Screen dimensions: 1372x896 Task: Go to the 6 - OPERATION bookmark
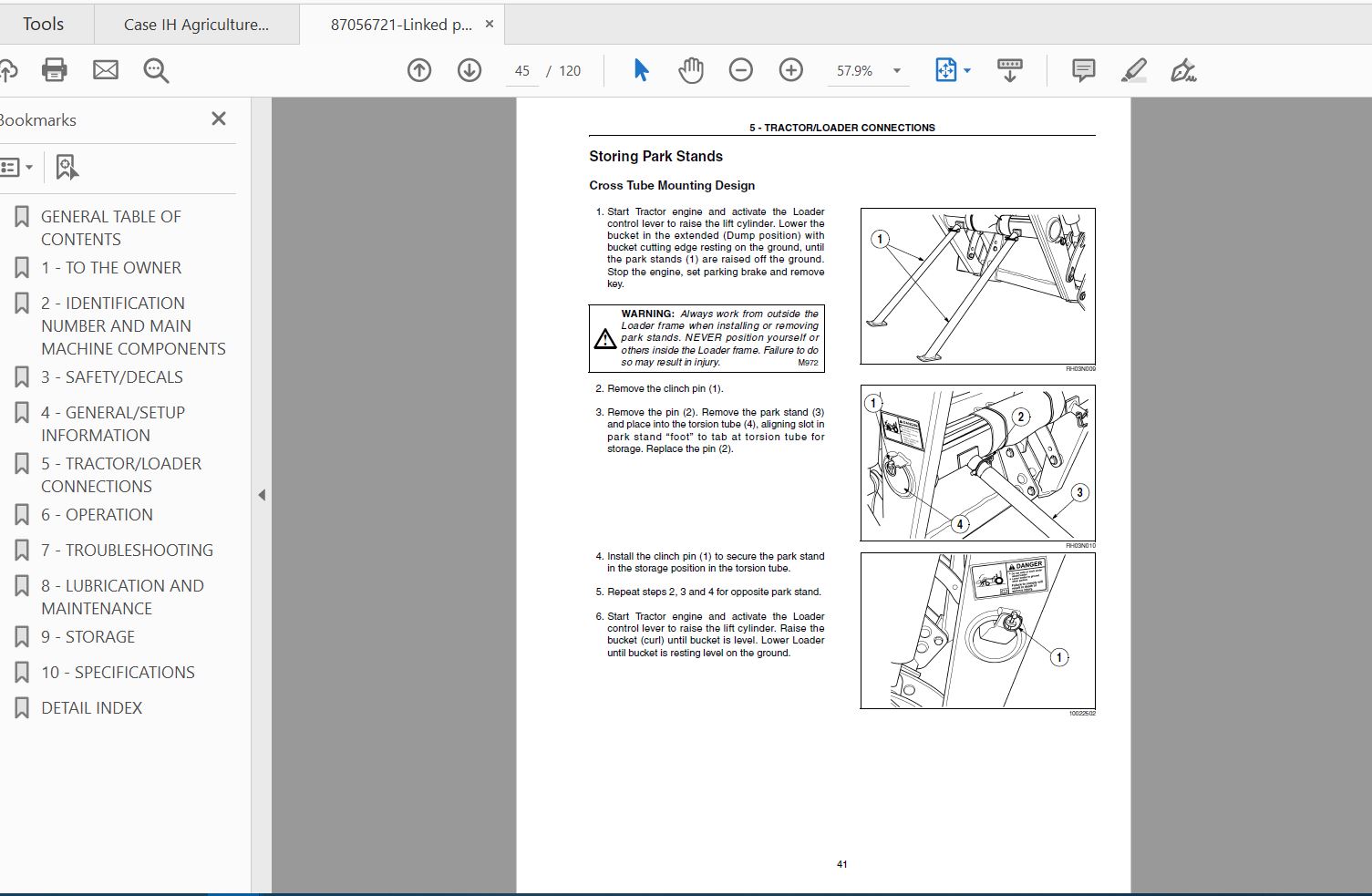[98, 514]
